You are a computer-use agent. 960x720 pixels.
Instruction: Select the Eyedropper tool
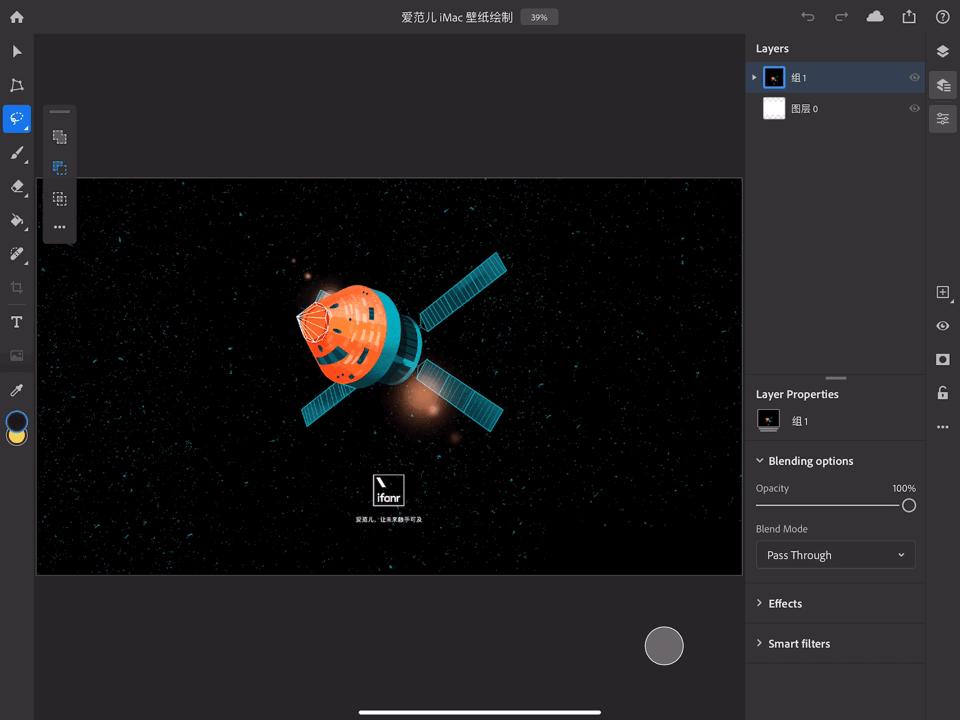(16, 389)
